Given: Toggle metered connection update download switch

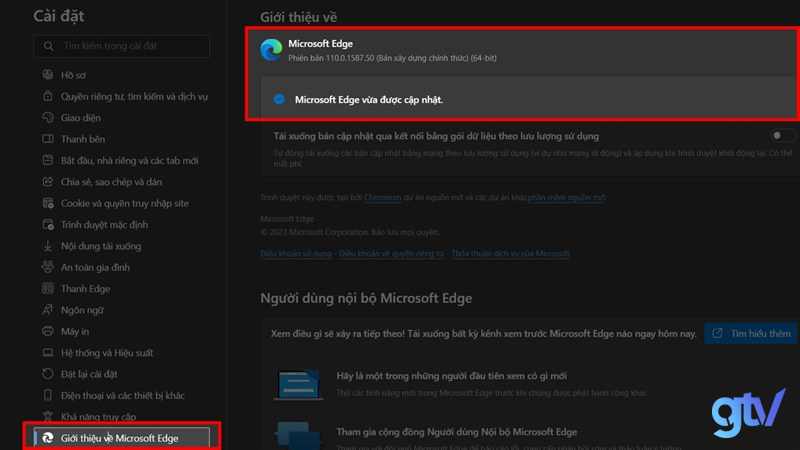Looking at the screenshot, I should coord(782,136).
